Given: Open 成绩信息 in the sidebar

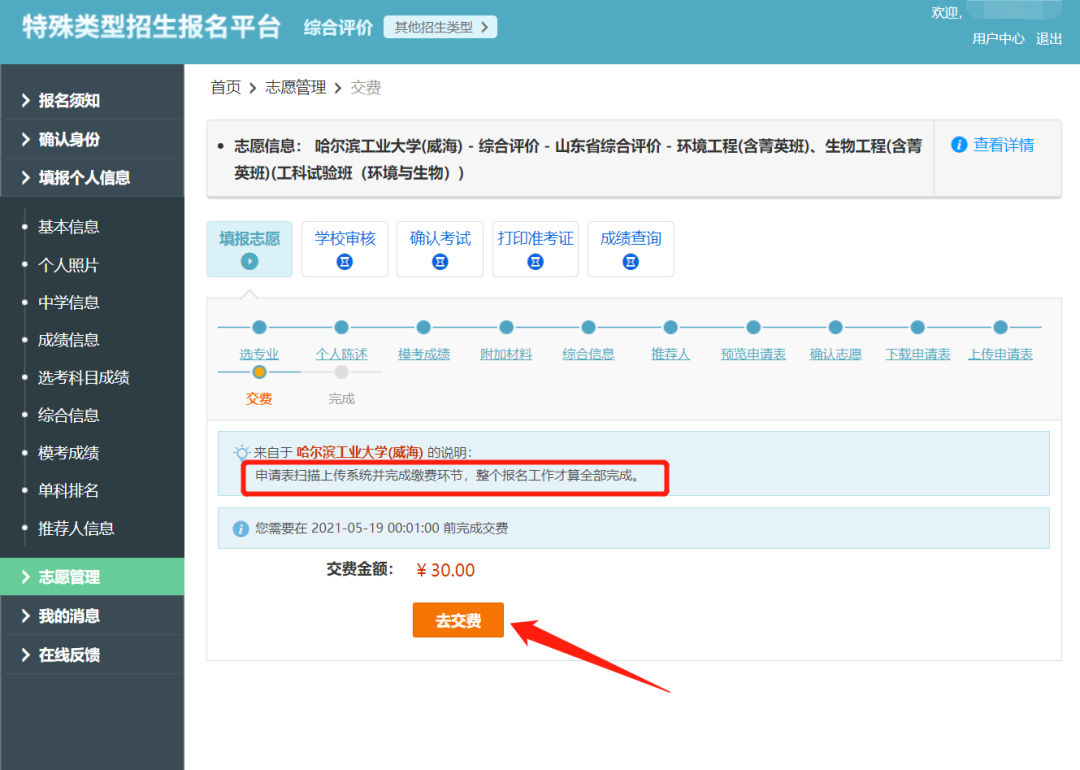Looking at the screenshot, I should pyautogui.click(x=68, y=340).
